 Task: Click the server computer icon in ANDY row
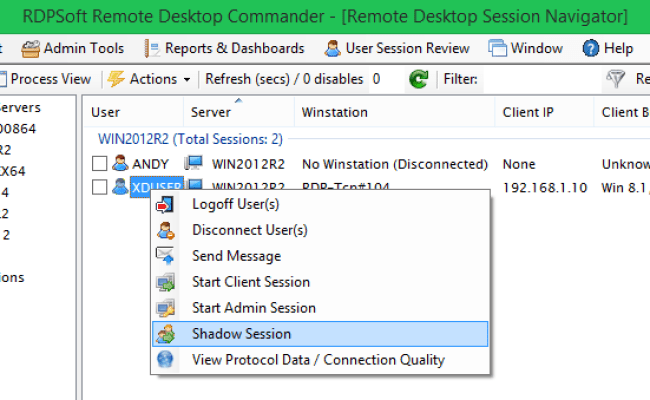pyautogui.click(x=194, y=163)
